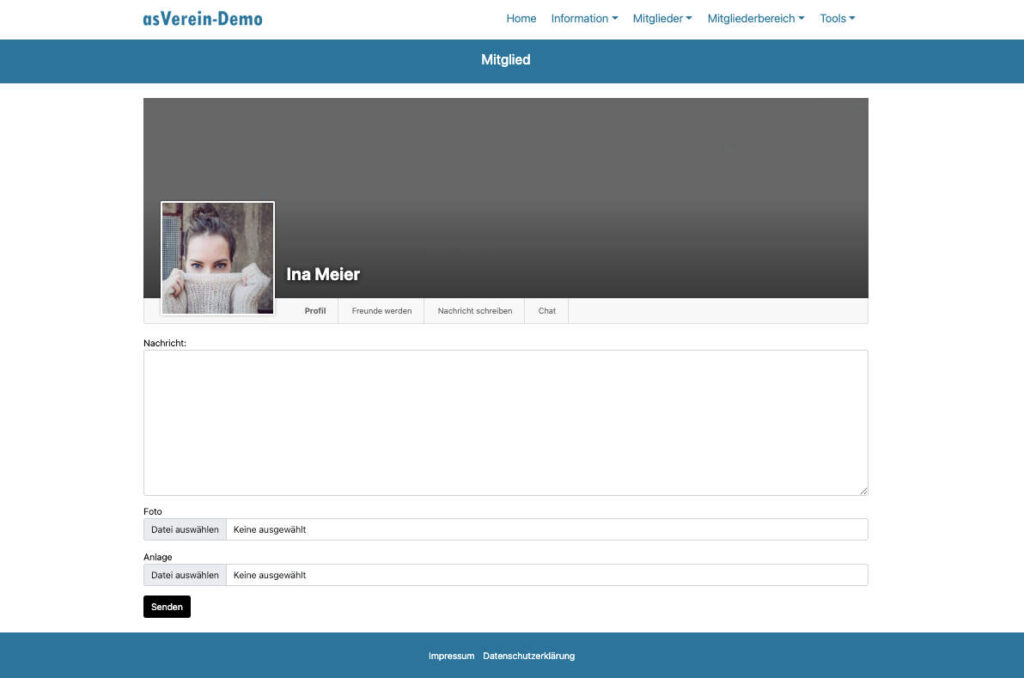The image size is (1024, 678).
Task: Click the text area resize handle
Action: pos(863,490)
